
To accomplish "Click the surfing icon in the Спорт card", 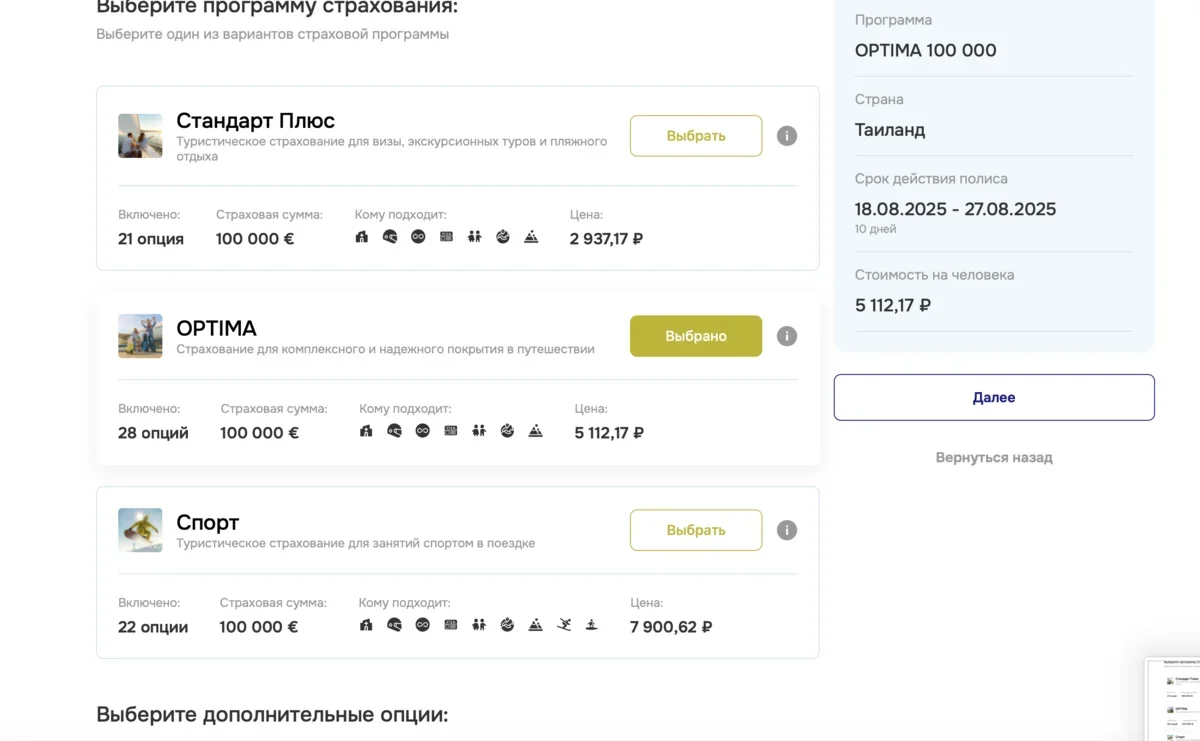I will click(x=592, y=625).
